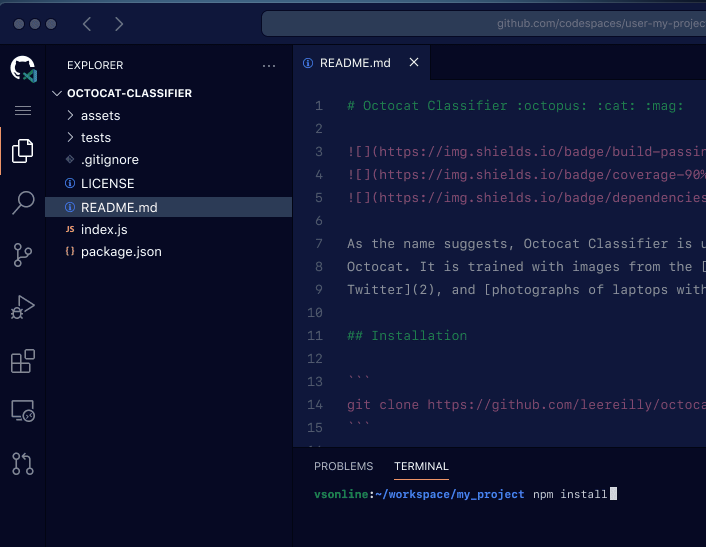Switch to the README.md editor tab
Screen dimensions: 706x547
(362, 63)
